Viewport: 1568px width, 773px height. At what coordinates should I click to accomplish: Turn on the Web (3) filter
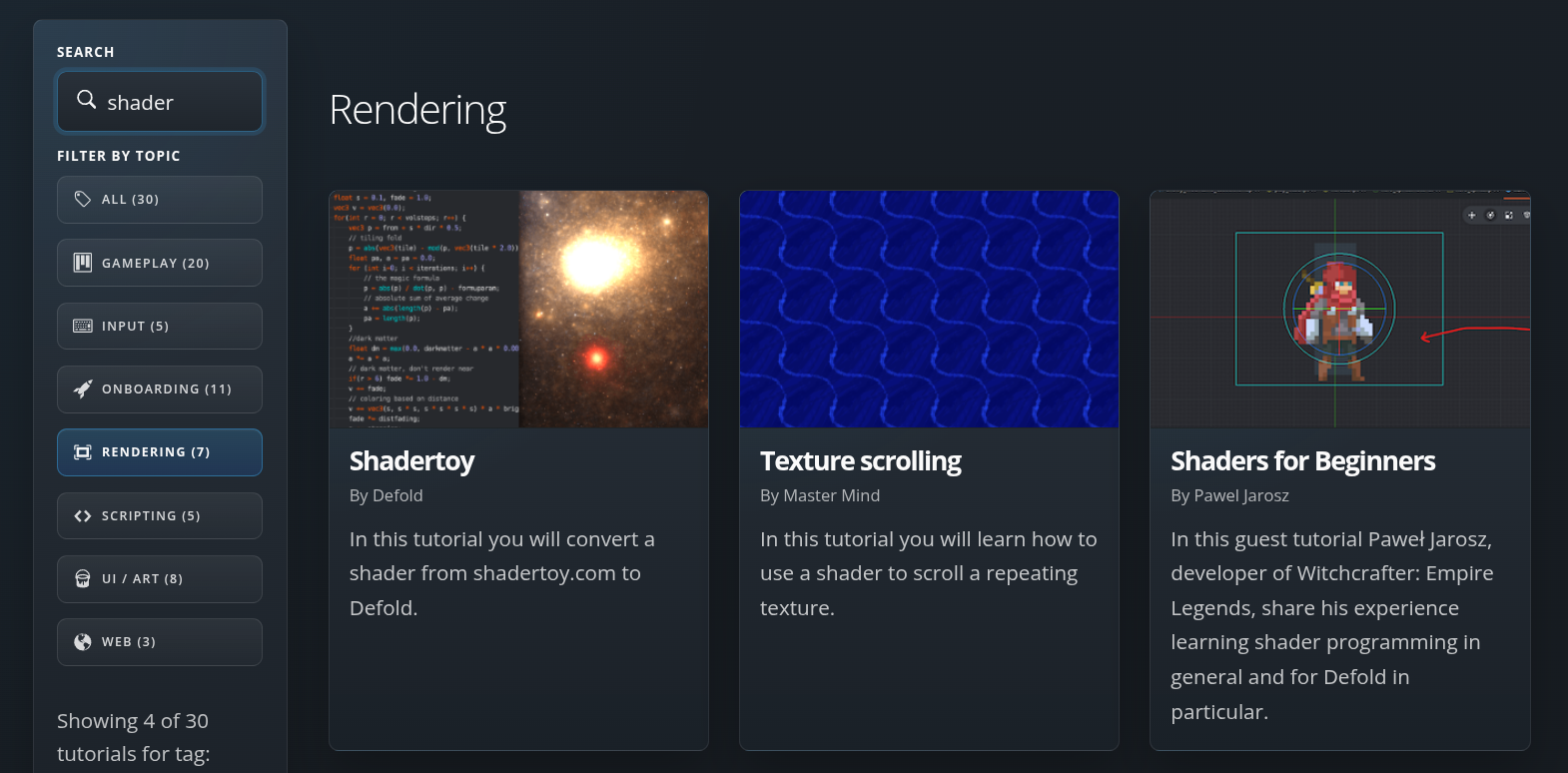[x=159, y=641]
